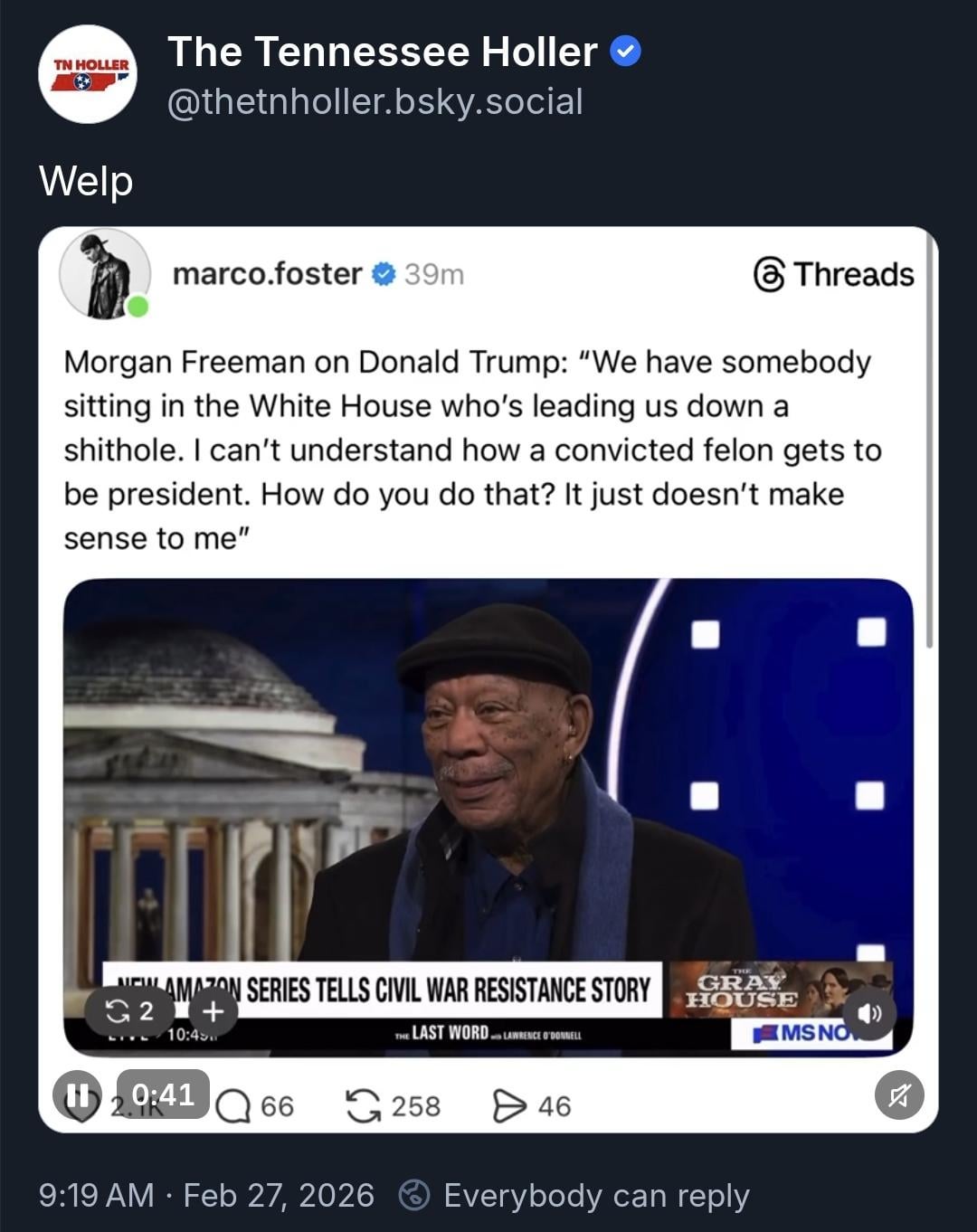This screenshot has width=977, height=1232.
Task: Click the scrollbar on the embedded post
Action: [x=929, y=434]
